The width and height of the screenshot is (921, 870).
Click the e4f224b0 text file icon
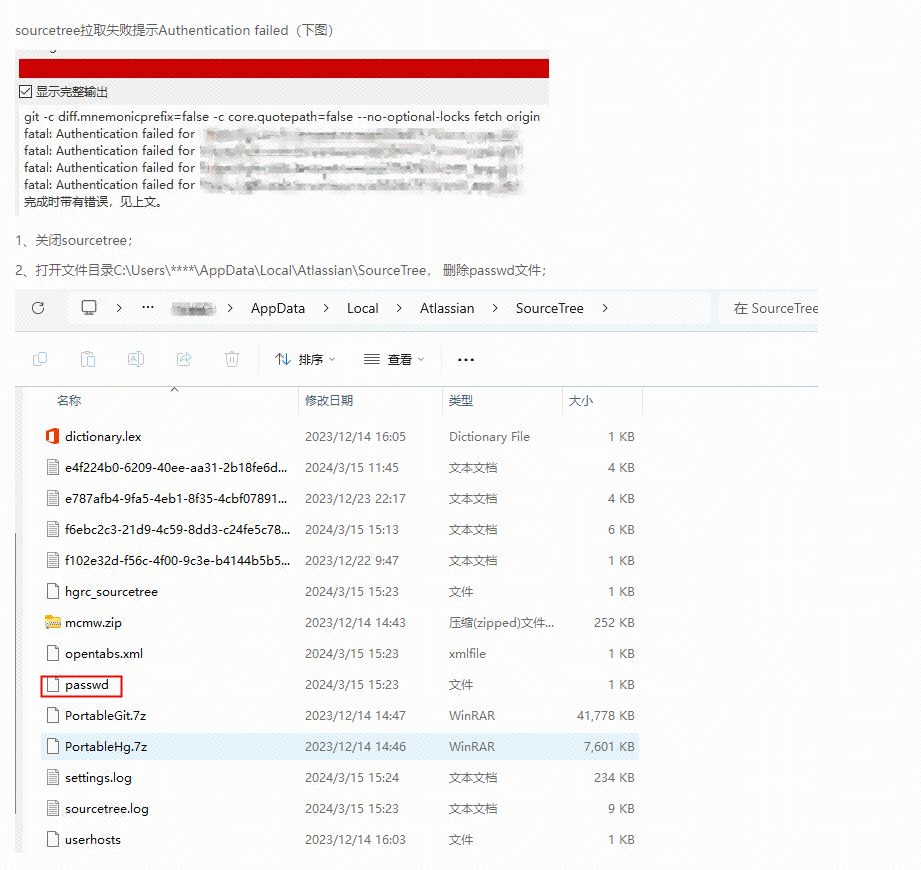[x=53, y=468]
